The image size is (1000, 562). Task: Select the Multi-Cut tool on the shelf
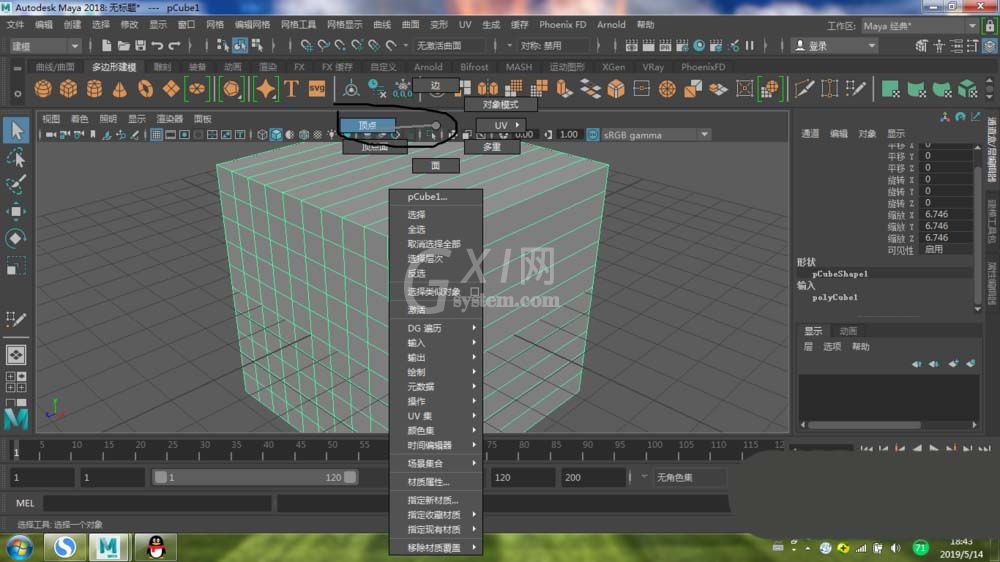(804, 89)
